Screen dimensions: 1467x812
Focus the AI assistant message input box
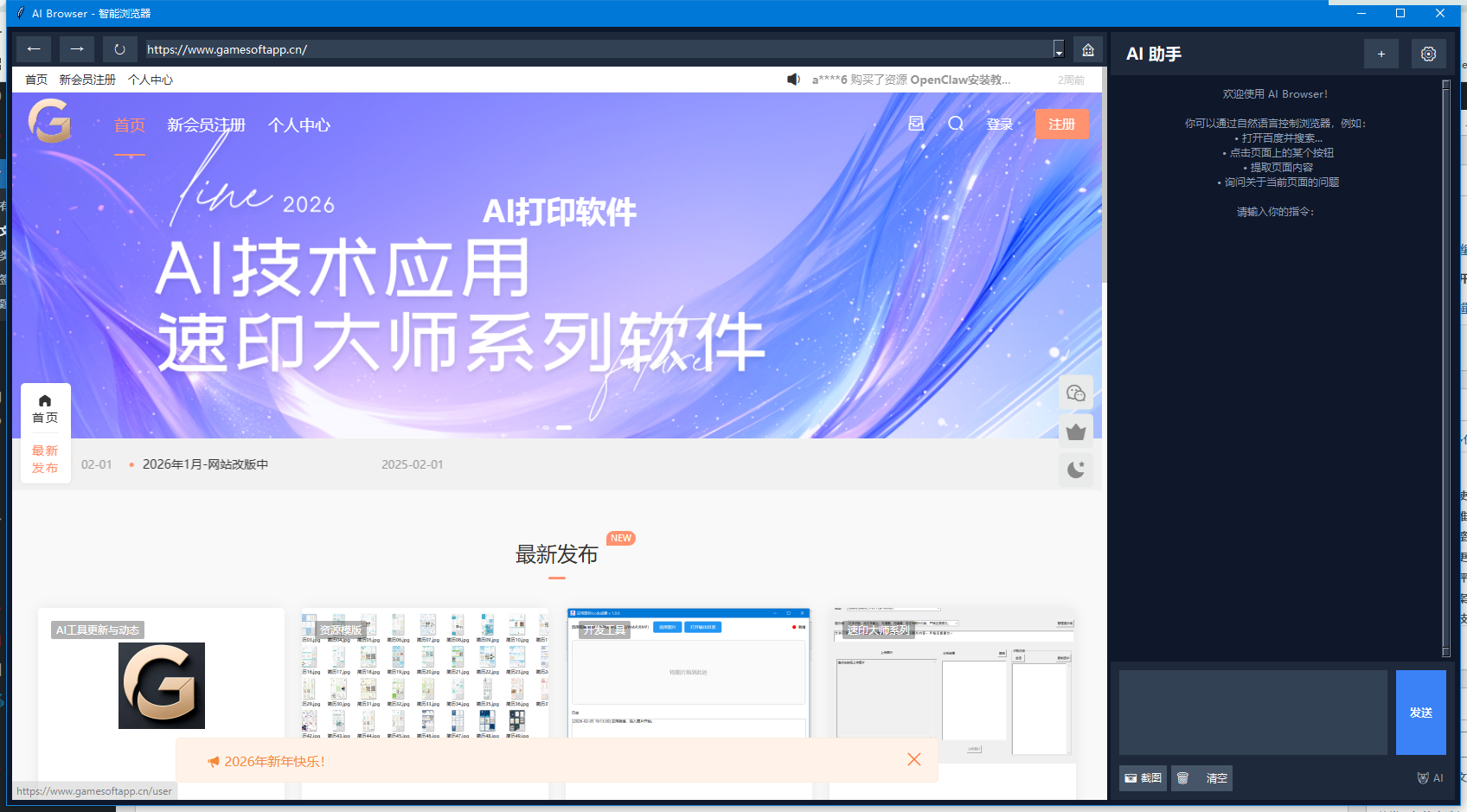click(x=1252, y=713)
